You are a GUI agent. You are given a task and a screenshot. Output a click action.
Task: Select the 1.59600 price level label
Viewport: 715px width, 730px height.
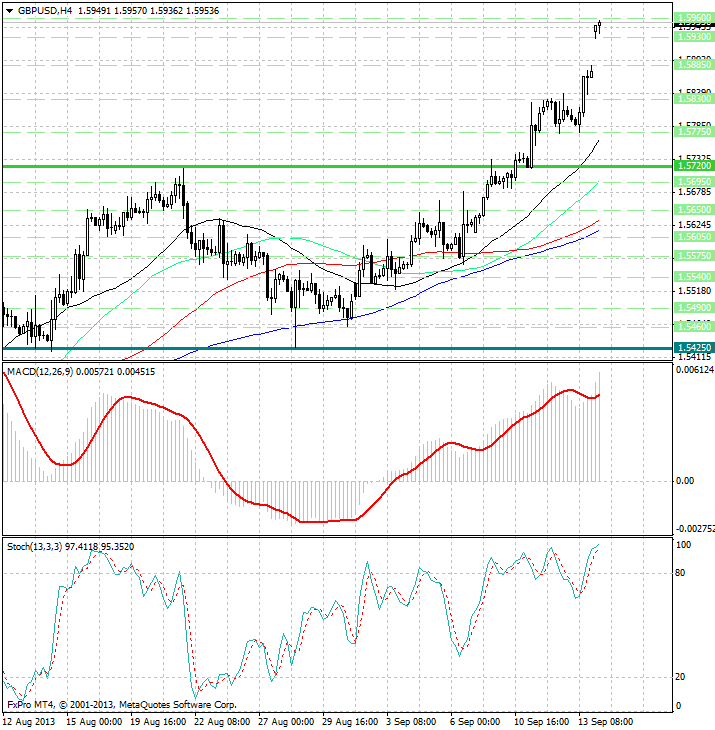point(694,18)
